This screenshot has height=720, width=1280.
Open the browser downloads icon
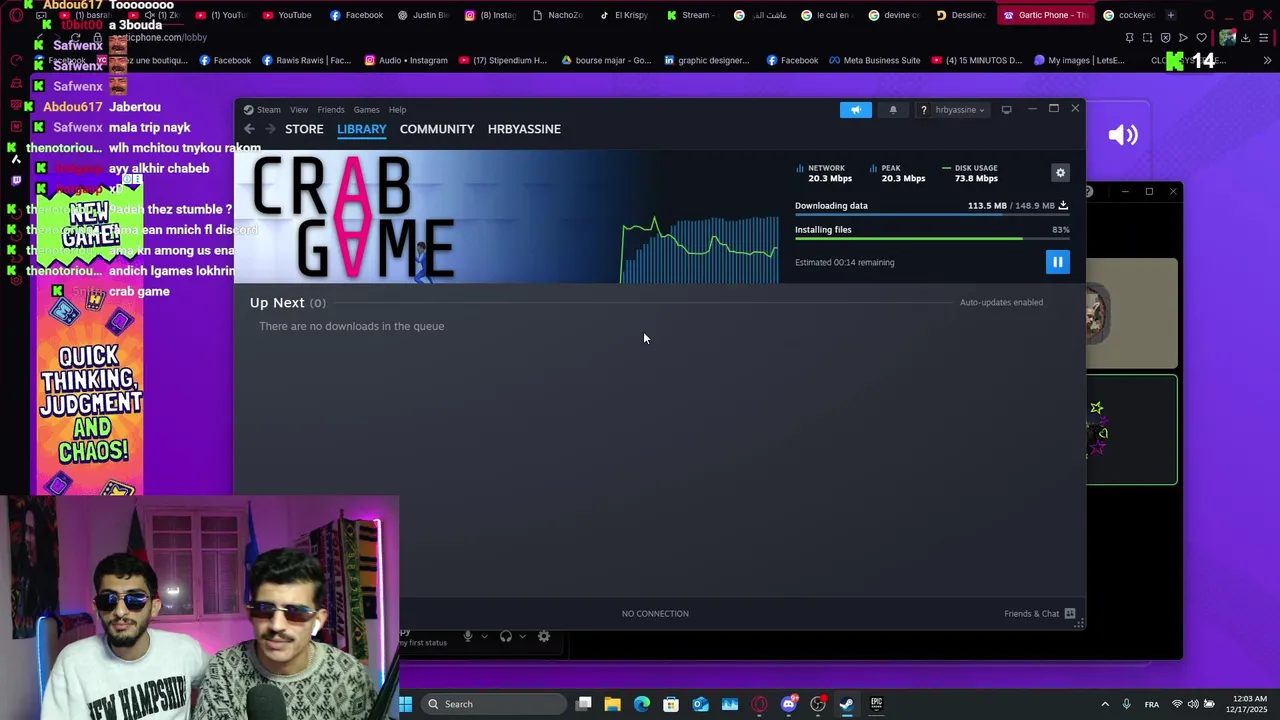point(1248,38)
